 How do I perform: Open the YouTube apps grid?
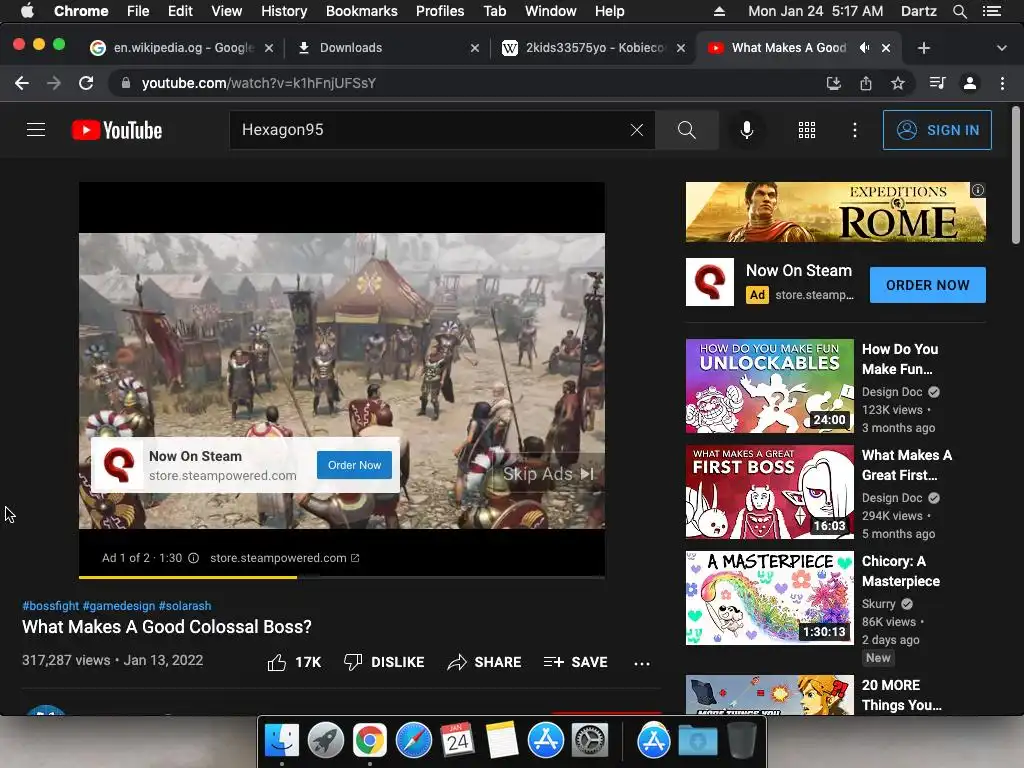click(x=807, y=130)
